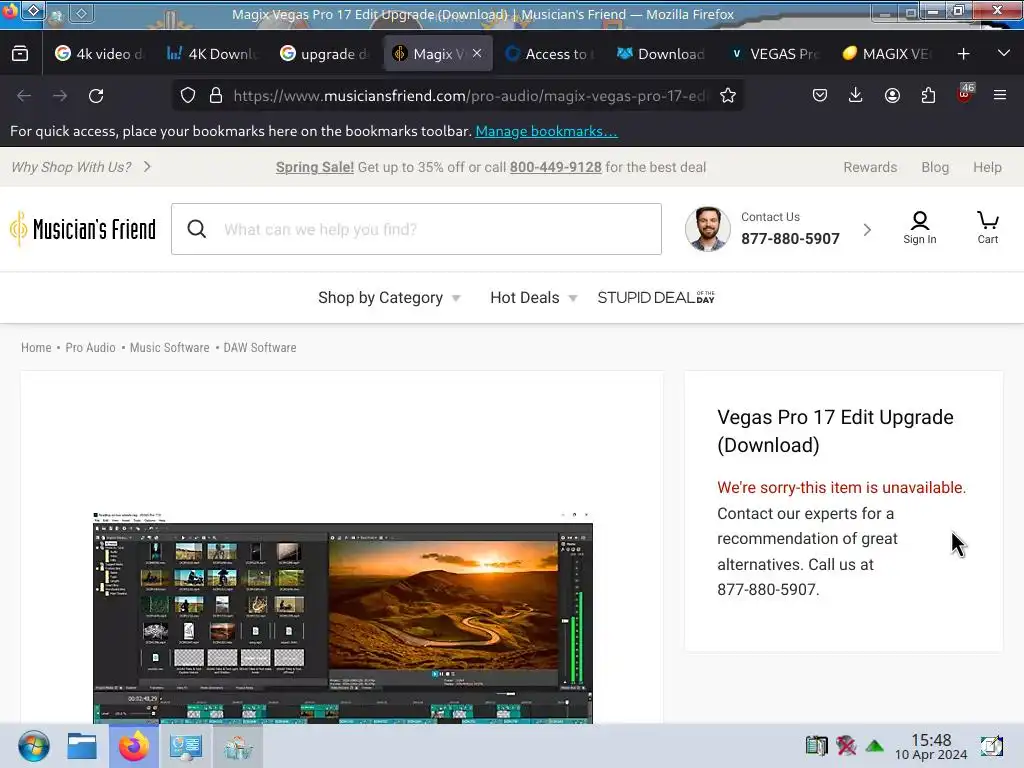Open tracking protection shield icon
Screen dimensions: 1024x768
[x=188, y=96]
